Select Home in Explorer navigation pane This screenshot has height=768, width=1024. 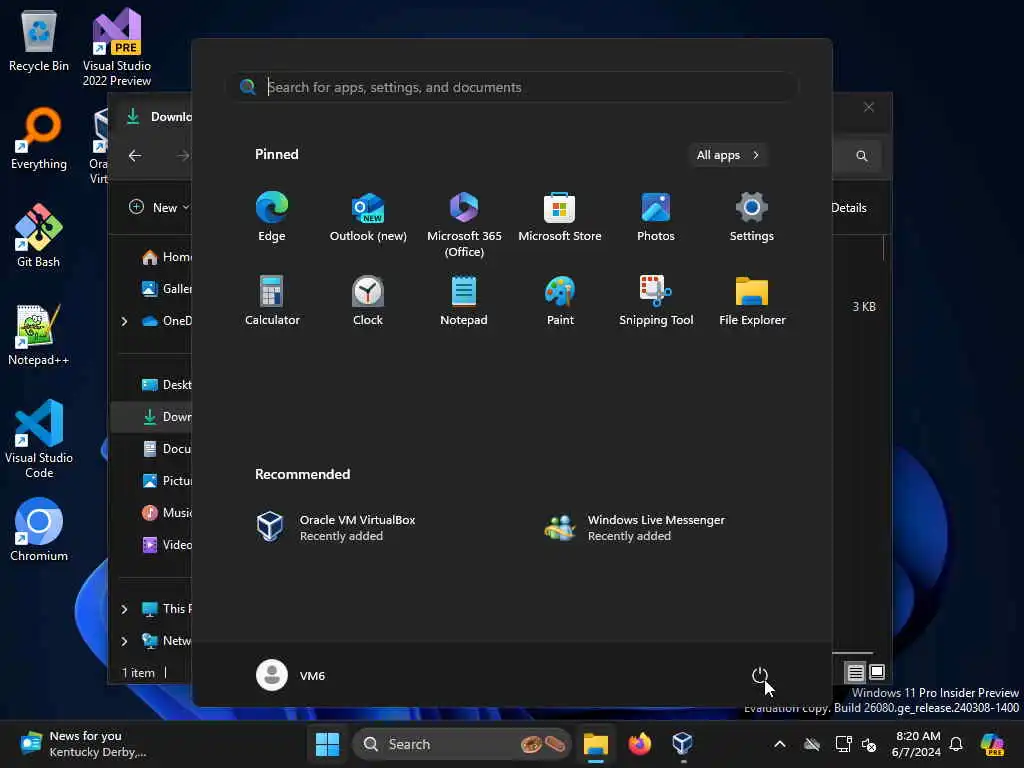point(167,257)
